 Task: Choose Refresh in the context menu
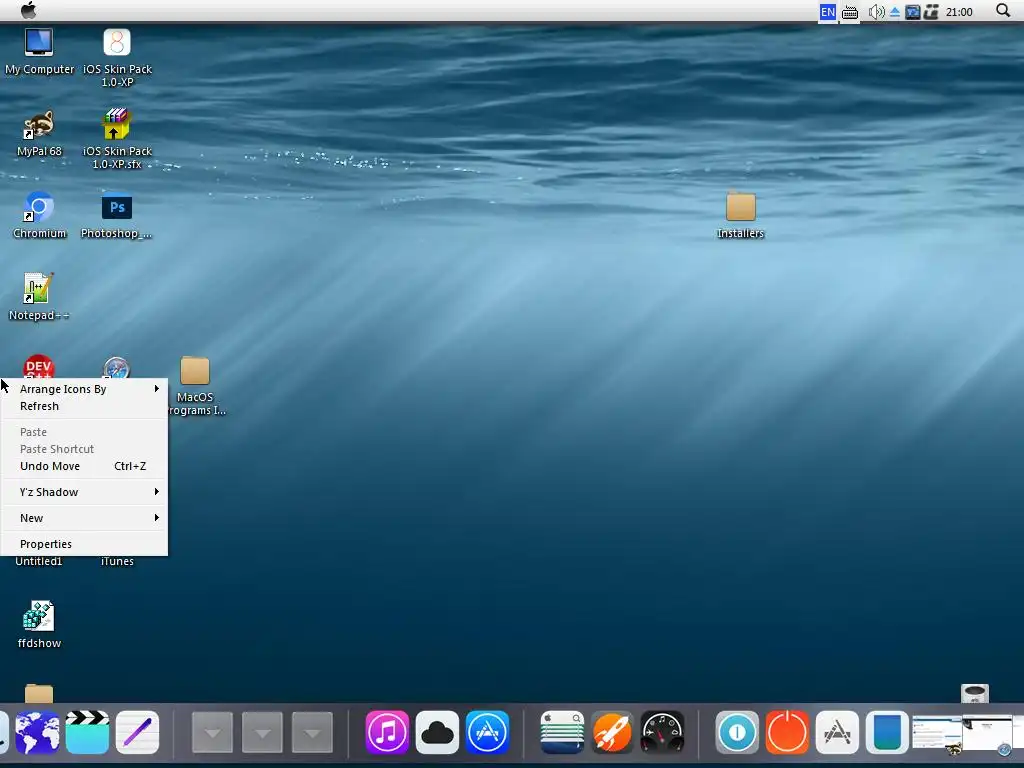pyautogui.click(x=84, y=406)
